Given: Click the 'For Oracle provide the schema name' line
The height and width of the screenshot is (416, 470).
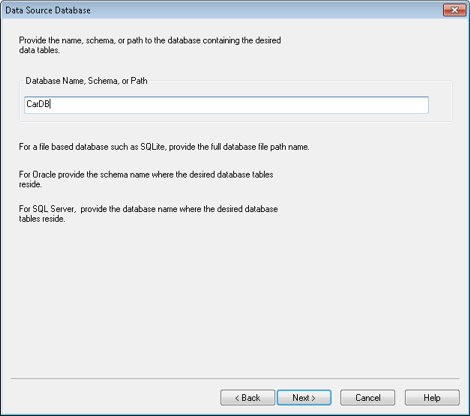Looking at the screenshot, I should (146, 175).
